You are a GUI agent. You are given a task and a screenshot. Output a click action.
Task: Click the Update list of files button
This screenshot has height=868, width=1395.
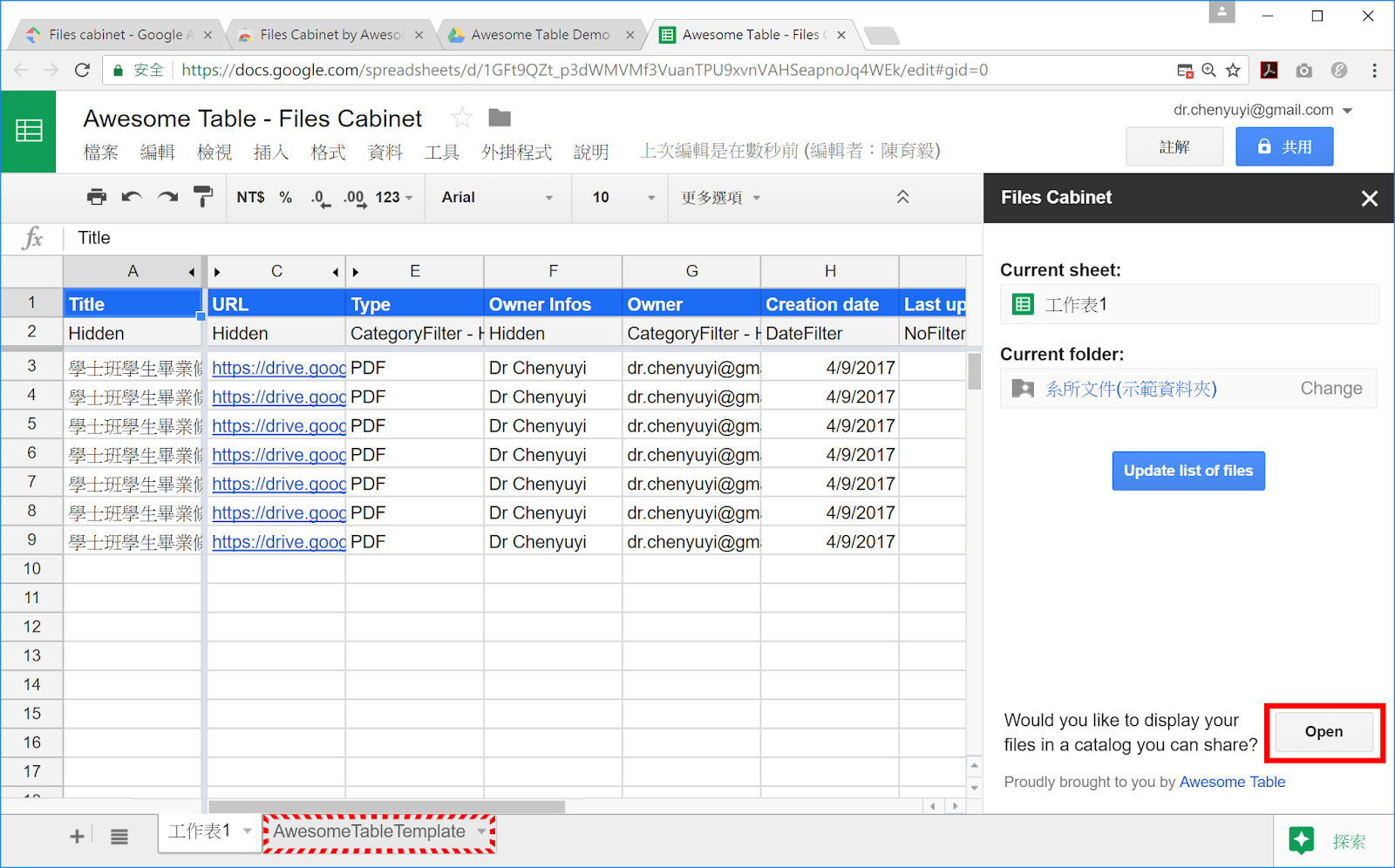point(1187,471)
